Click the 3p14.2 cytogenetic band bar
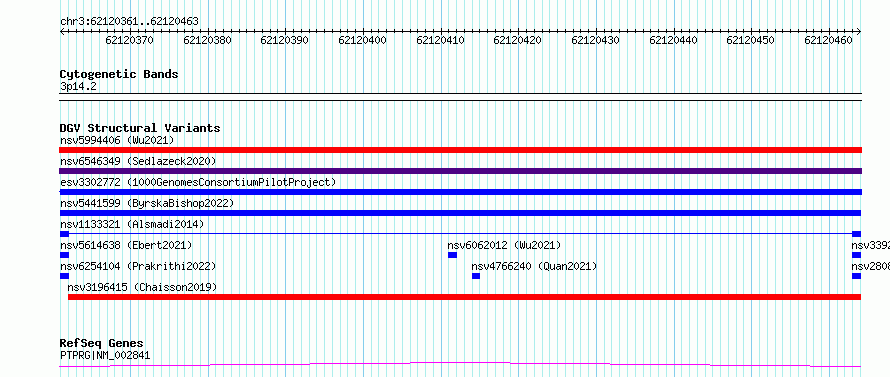This screenshot has height=377, width=890. 460,97
